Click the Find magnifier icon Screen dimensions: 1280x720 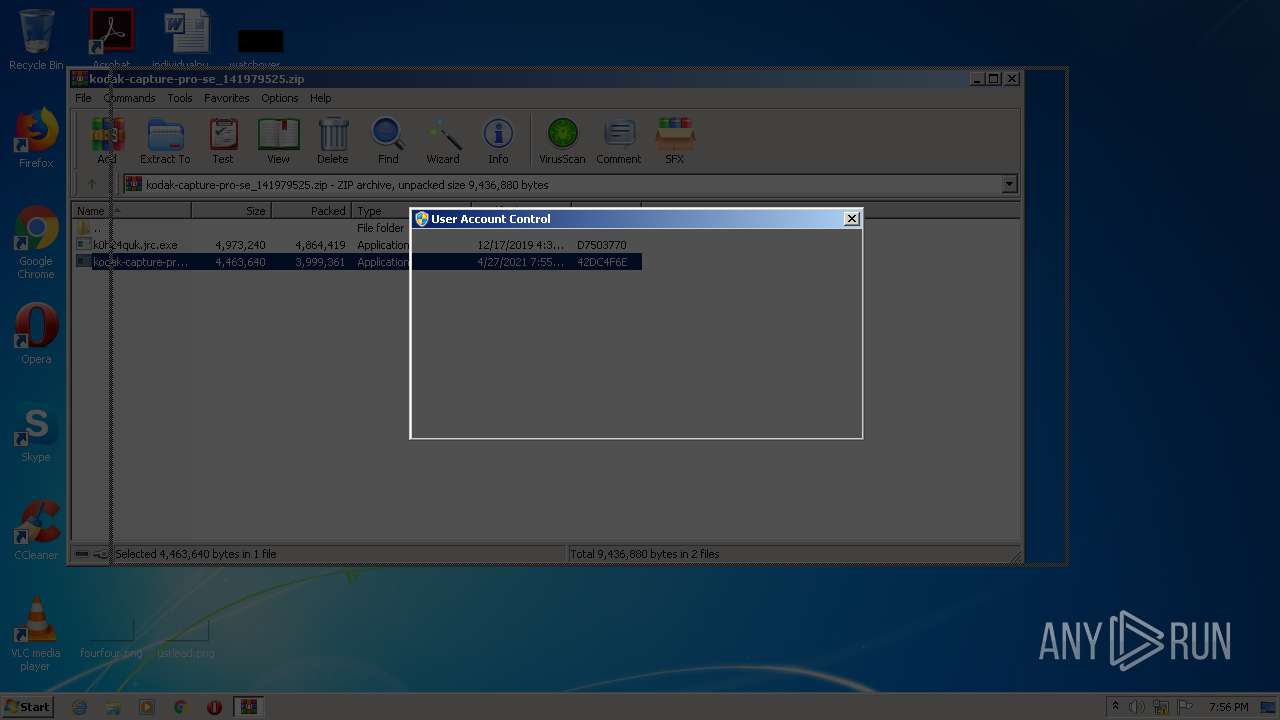[x=388, y=140]
